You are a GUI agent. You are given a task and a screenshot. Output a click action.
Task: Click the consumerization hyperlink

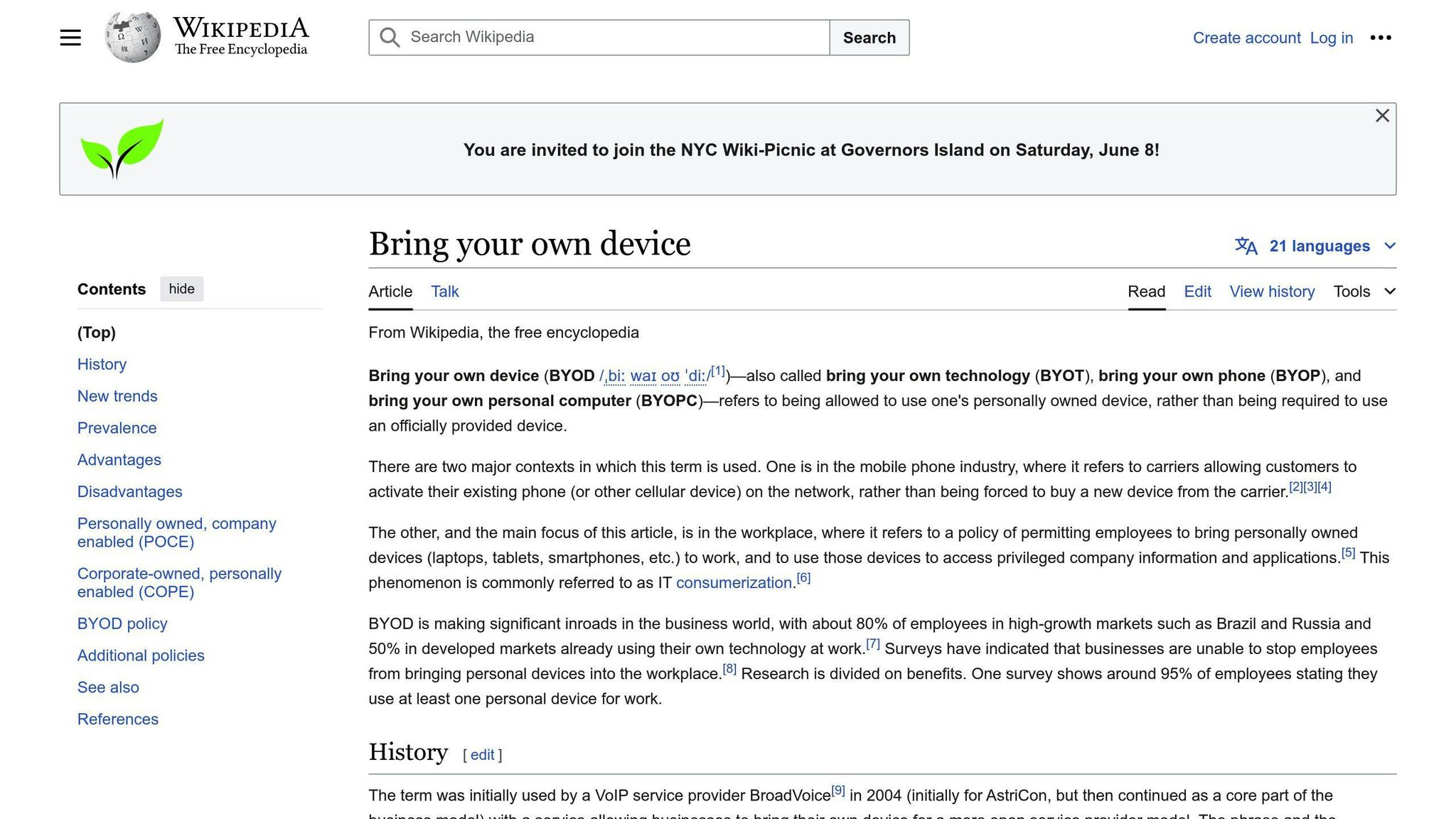tap(734, 582)
